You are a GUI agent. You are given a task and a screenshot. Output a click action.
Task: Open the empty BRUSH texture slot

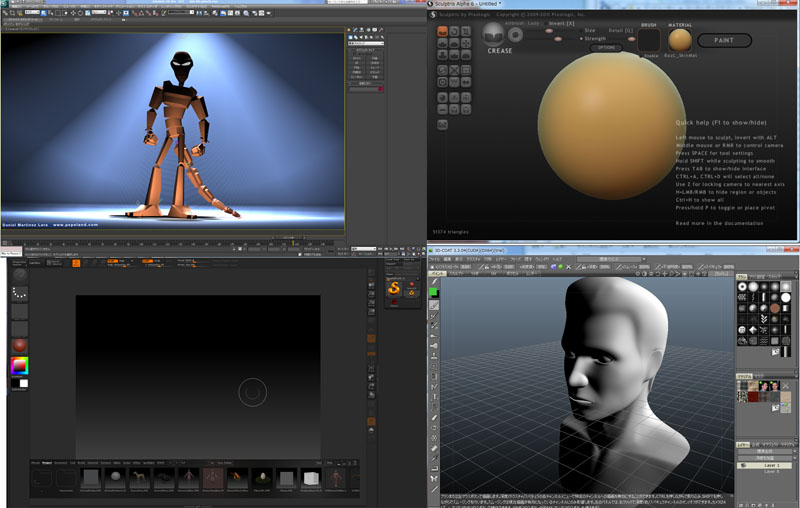click(650, 41)
